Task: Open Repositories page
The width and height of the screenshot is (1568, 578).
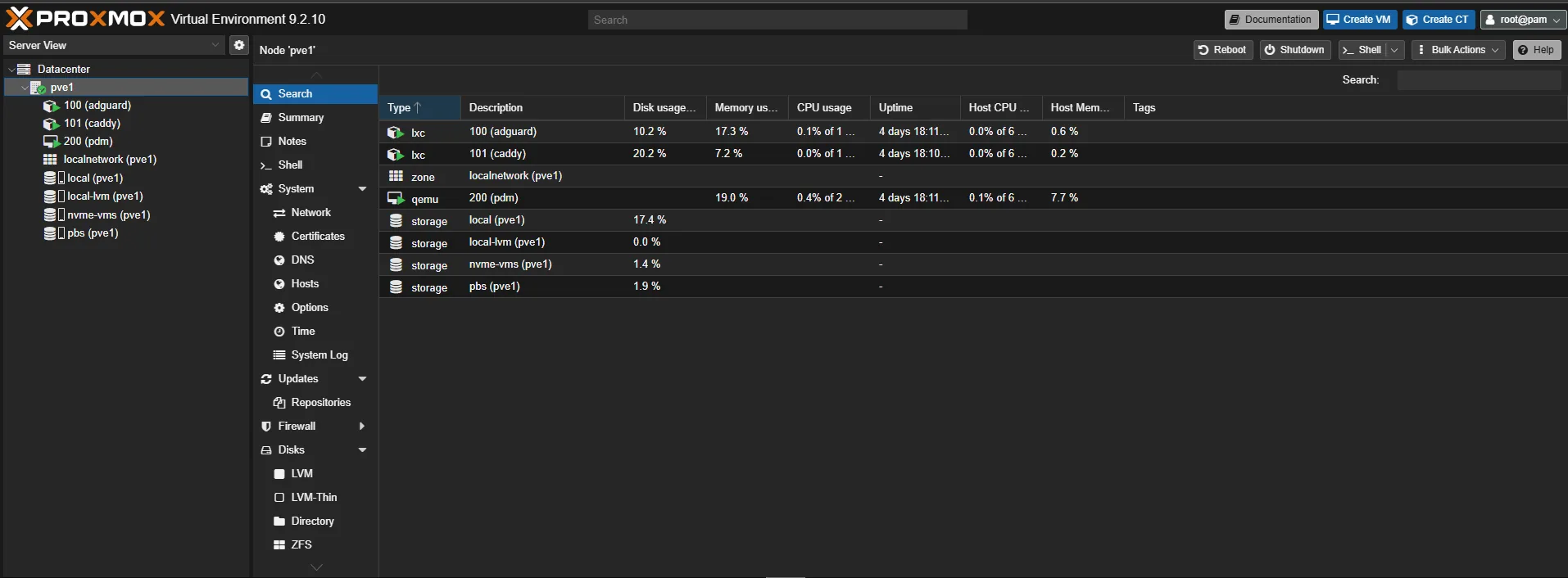Action: point(315,403)
